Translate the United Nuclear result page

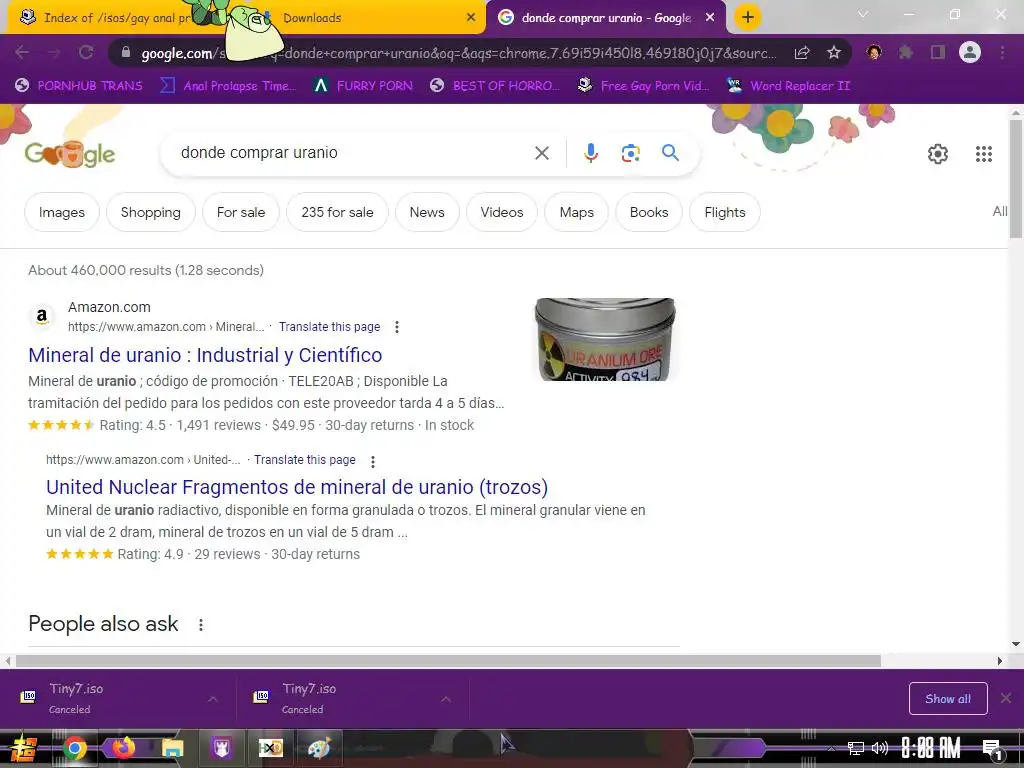click(305, 460)
